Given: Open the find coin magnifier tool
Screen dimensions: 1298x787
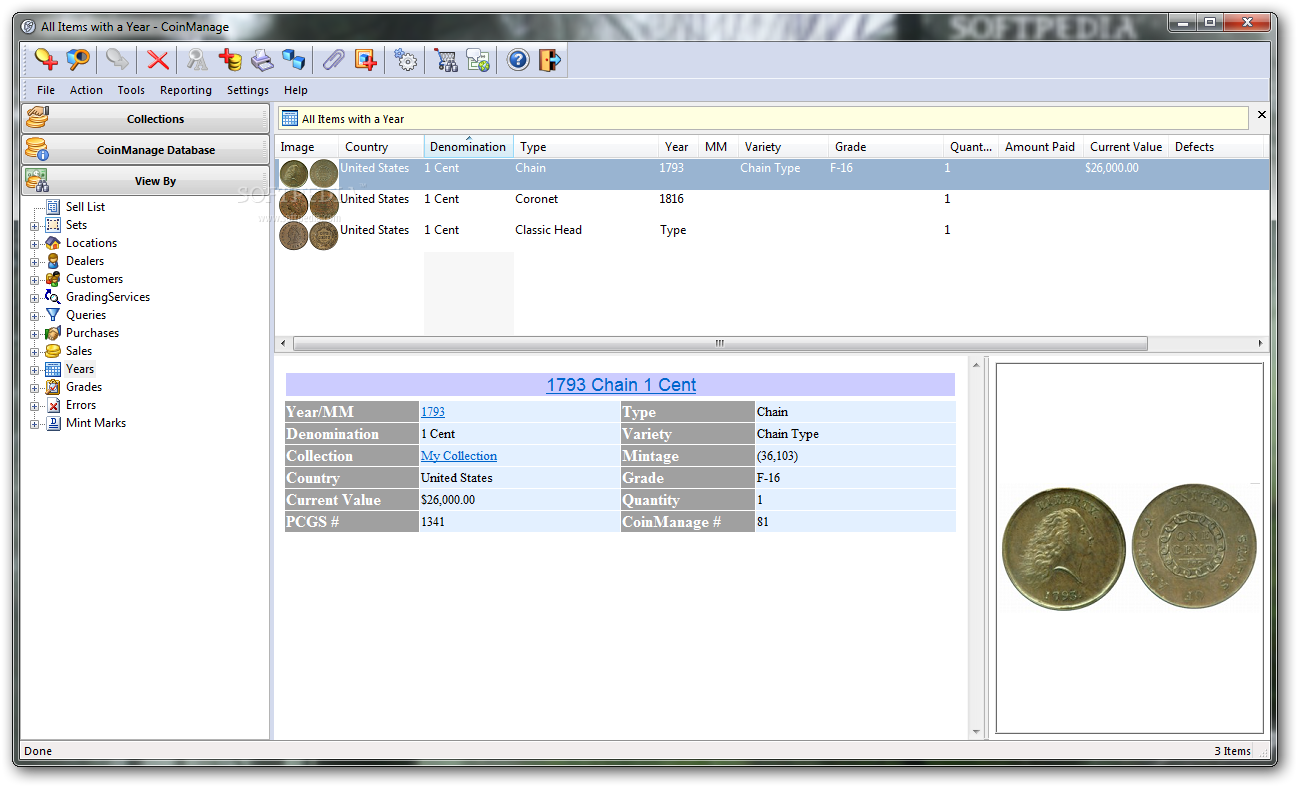Looking at the screenshot, I should tap(78, 60).
